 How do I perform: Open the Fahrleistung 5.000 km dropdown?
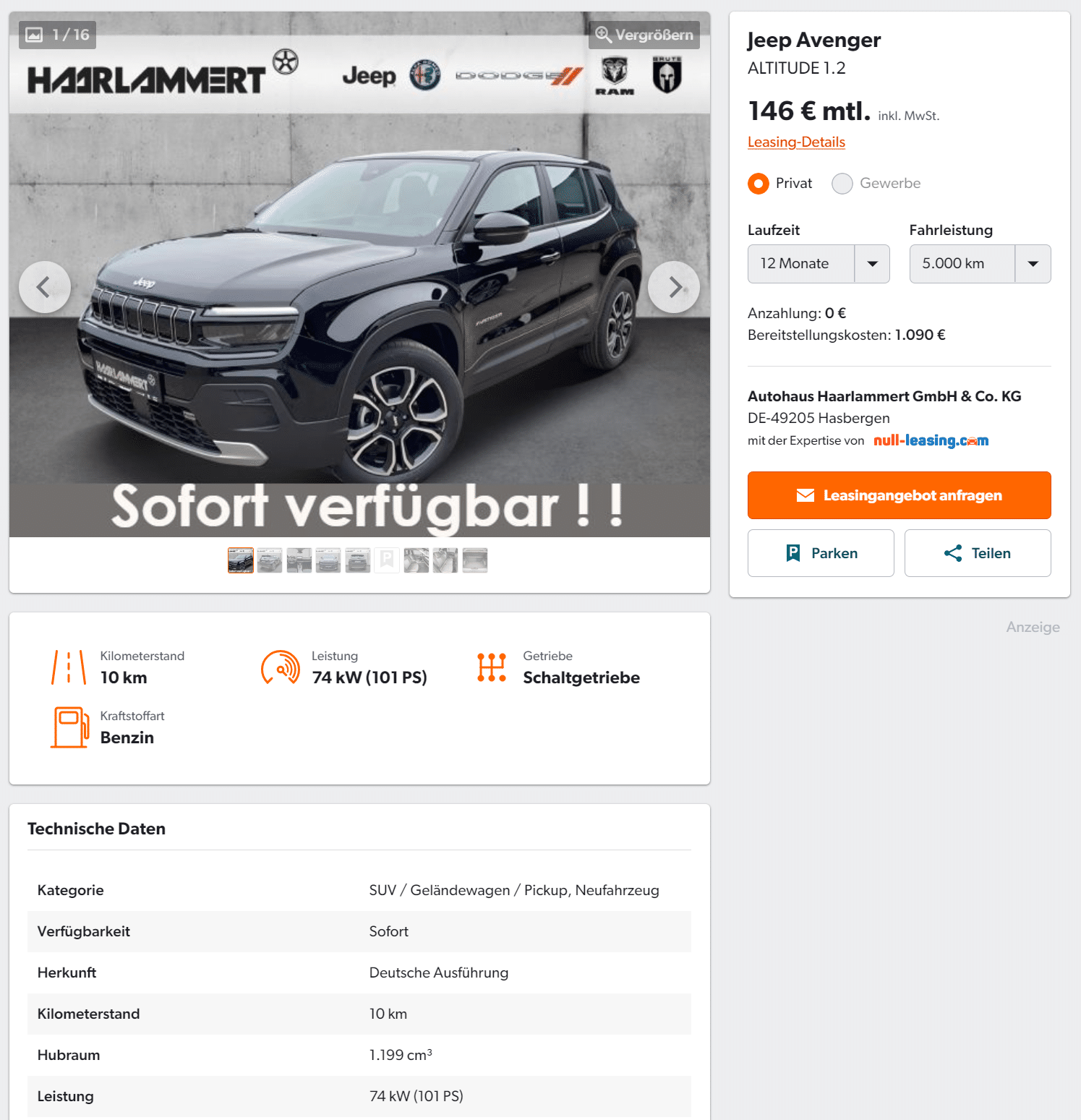point(980,264)
